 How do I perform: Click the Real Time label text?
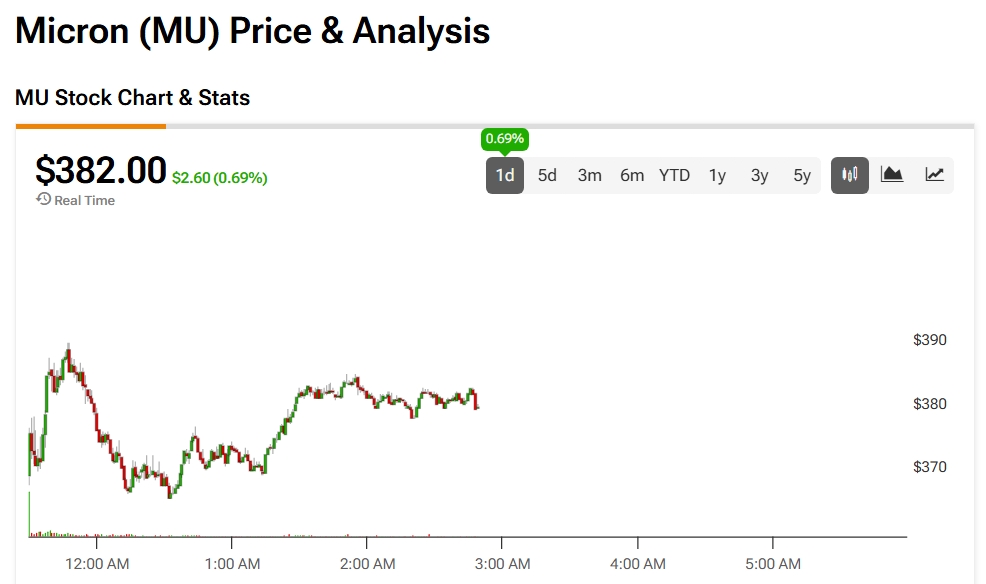point(84,200)
